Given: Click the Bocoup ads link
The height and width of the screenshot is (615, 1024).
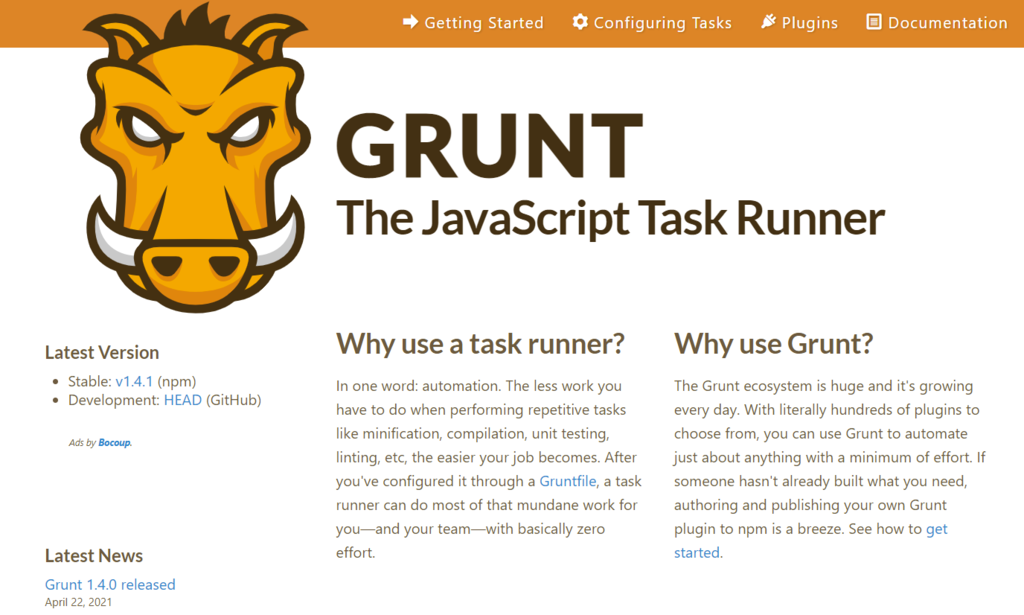Looking at the screenshot, I should coord(113,441).
